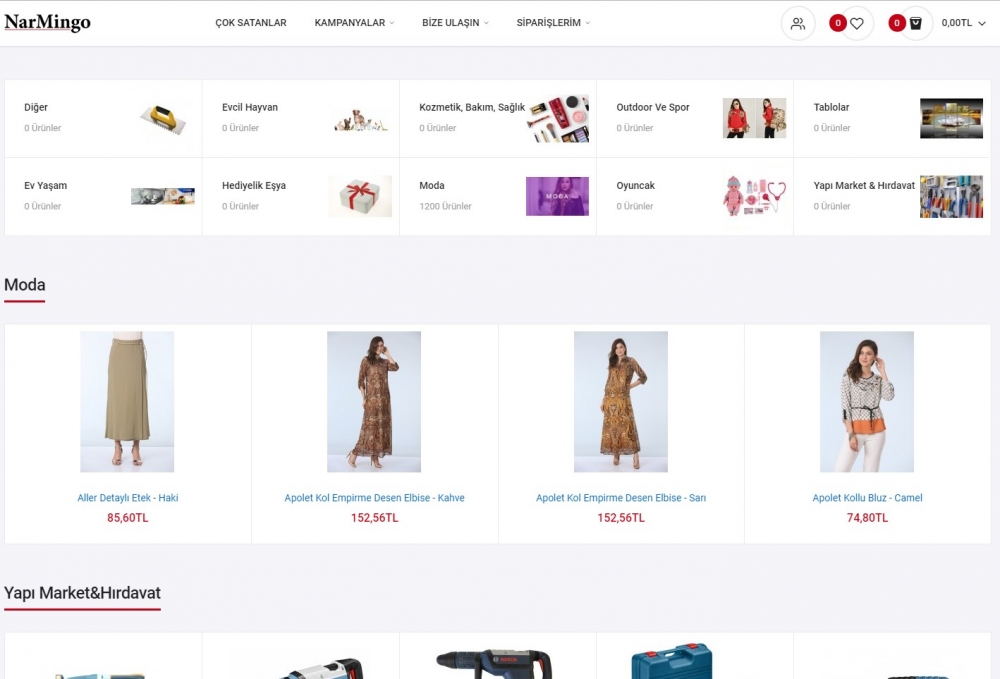Click the red cart count badge
This screenshot has height=679, width=1000.
click(897, 24)
